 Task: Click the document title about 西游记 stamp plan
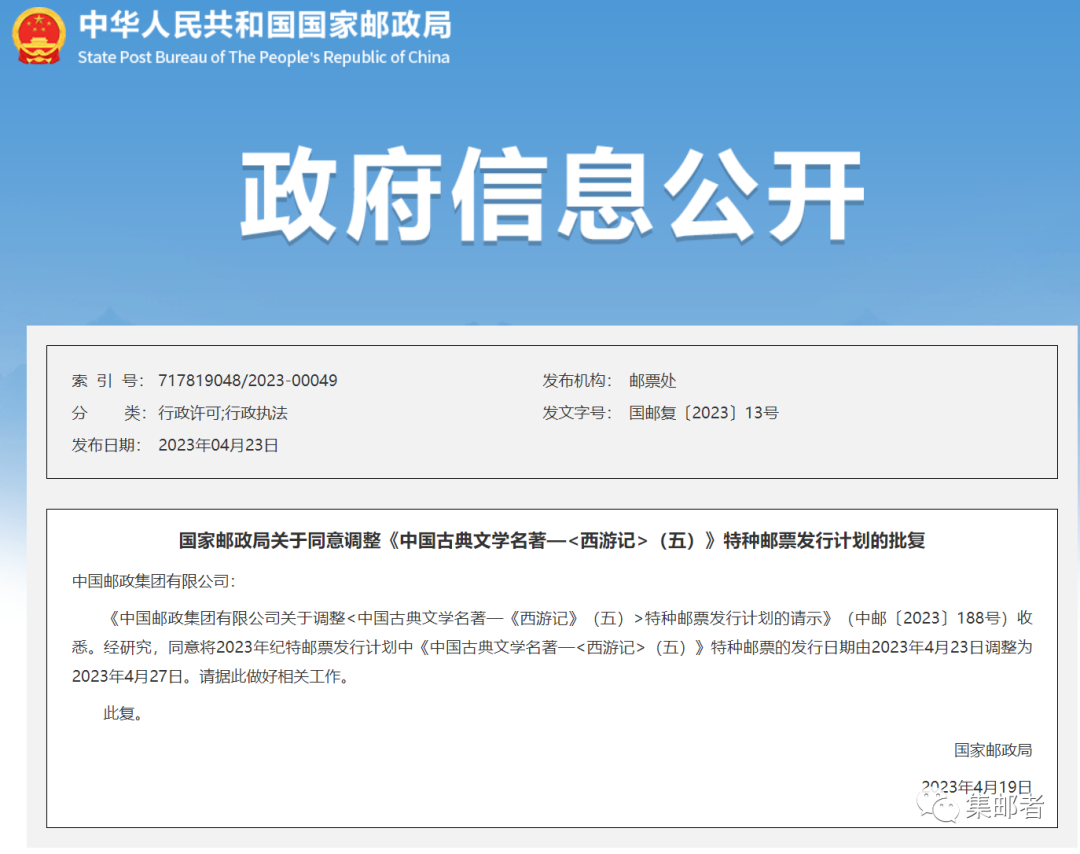click(x=552, y=541)
